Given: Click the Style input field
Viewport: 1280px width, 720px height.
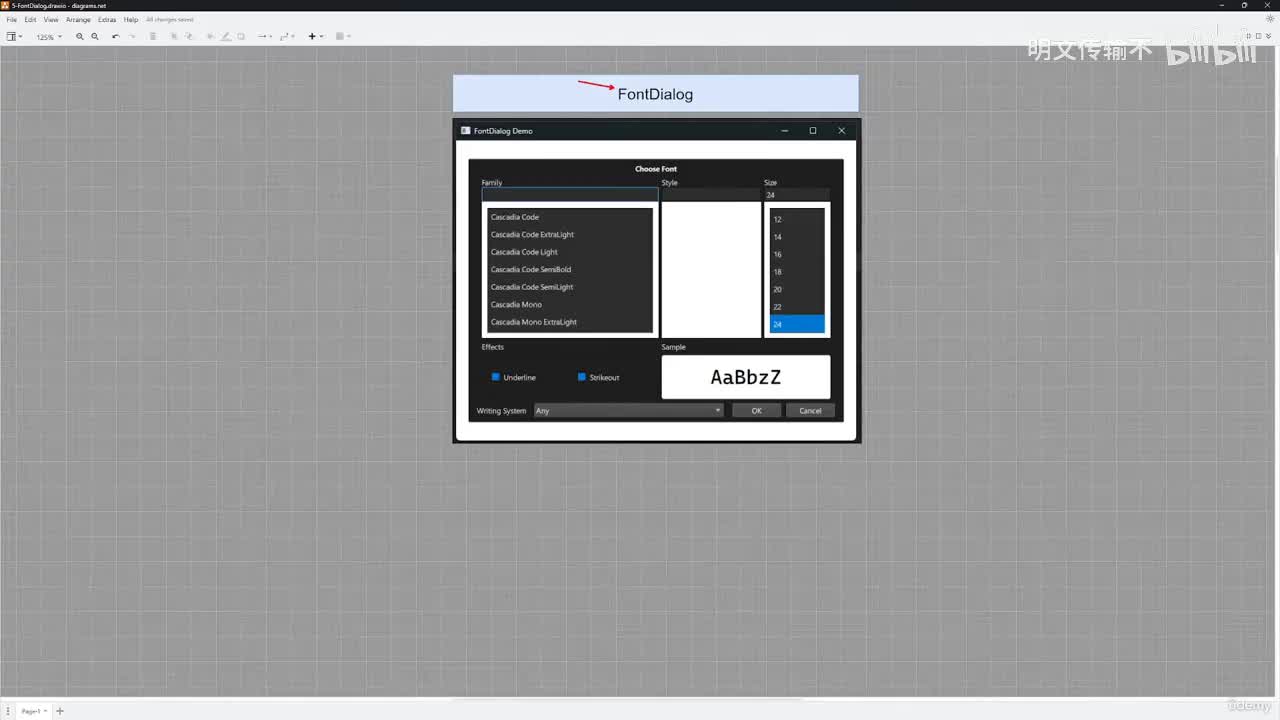Looking at the screenshot, I should coord(711,195).
